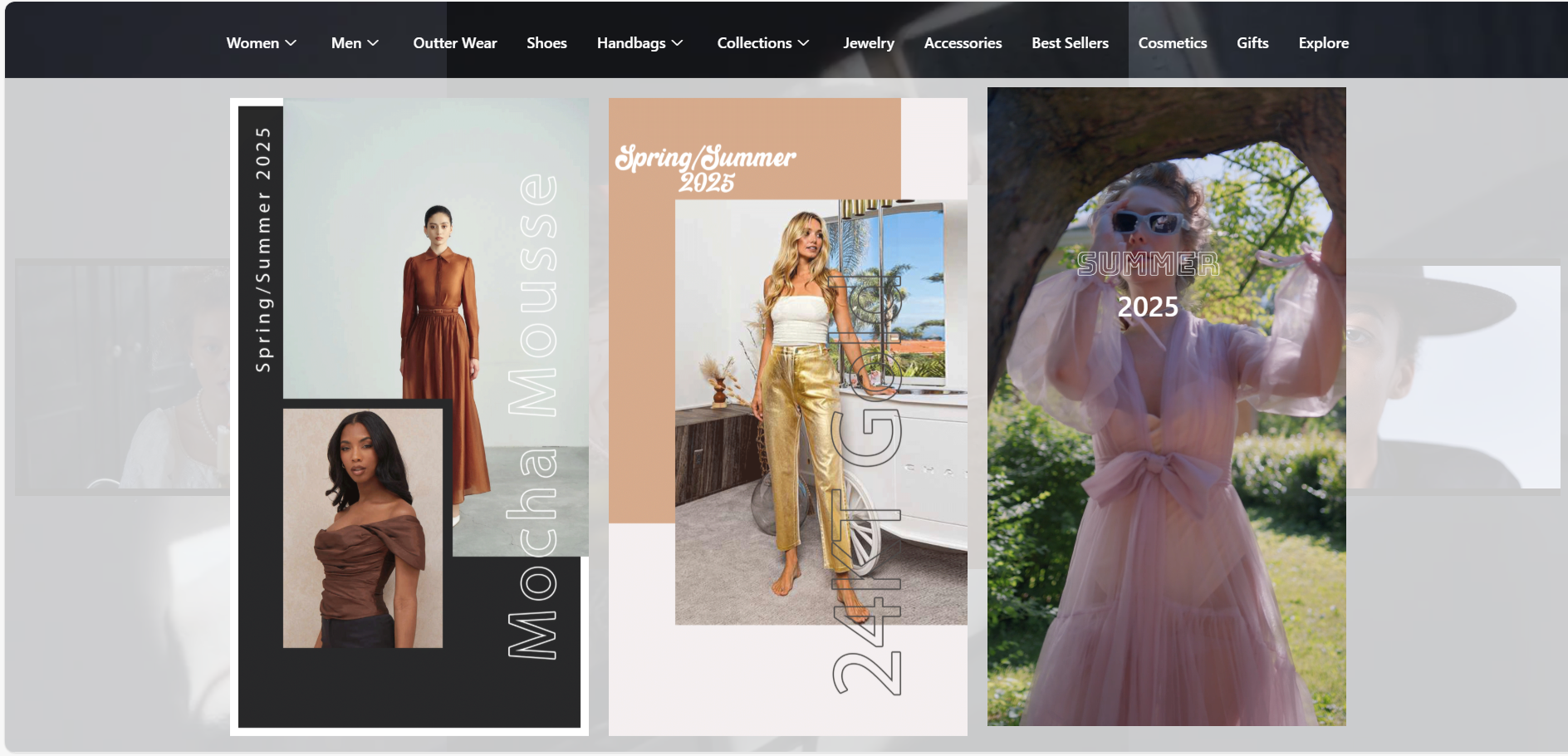Go to Outter Wear section
Viewport: 1568px width, 756px height.
pos(454,43)
